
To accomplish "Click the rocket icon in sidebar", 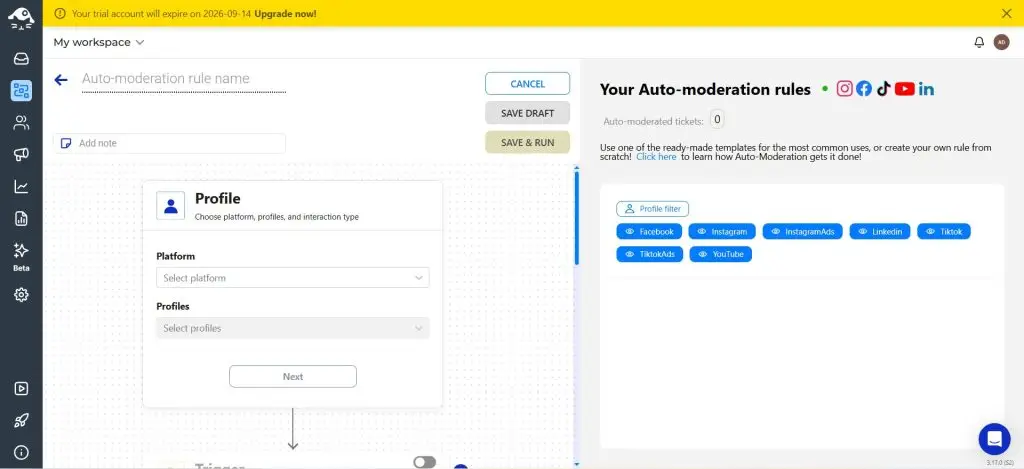I will point(21,421).
